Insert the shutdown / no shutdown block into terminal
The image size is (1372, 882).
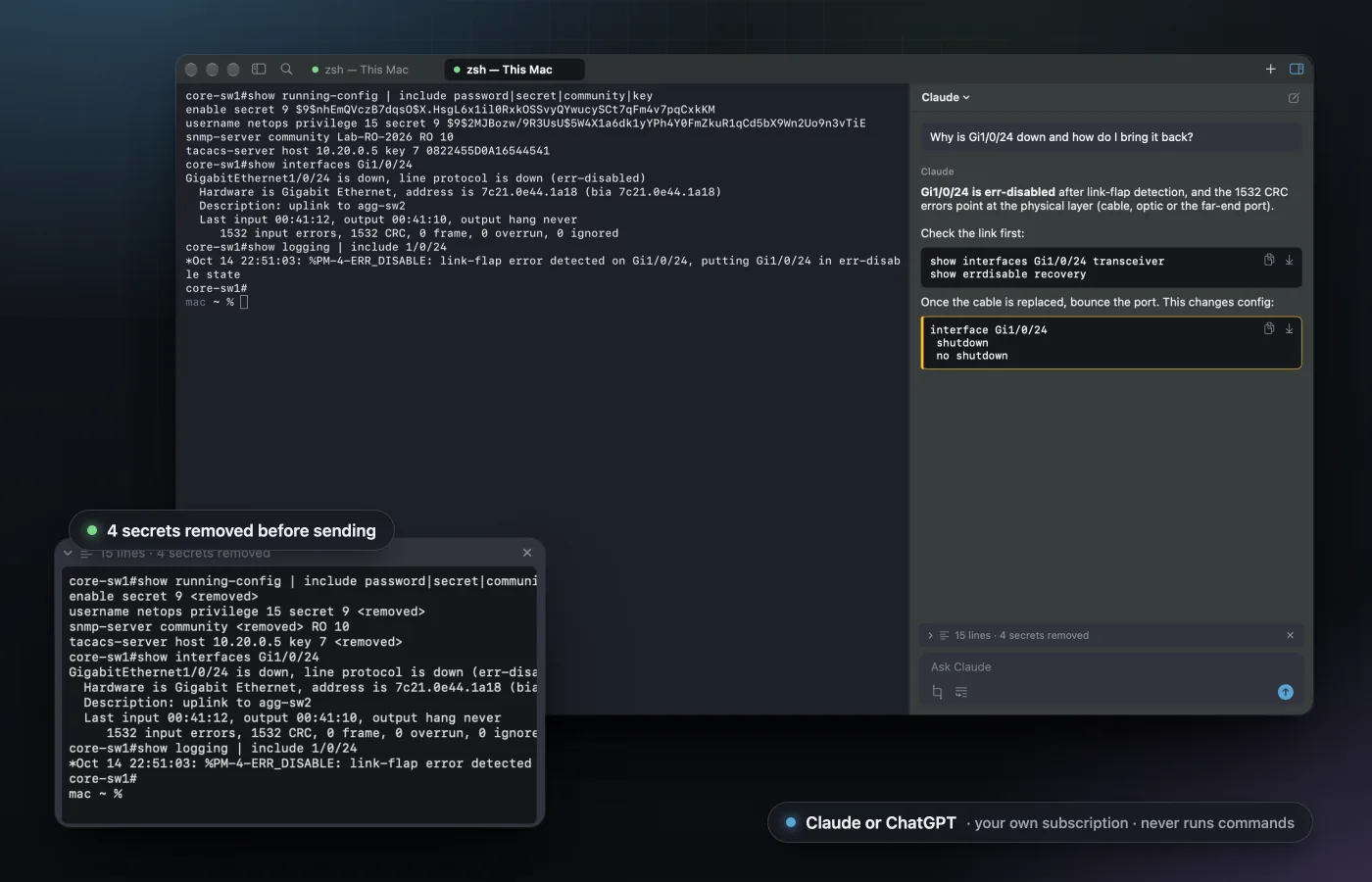(1289, 328)
